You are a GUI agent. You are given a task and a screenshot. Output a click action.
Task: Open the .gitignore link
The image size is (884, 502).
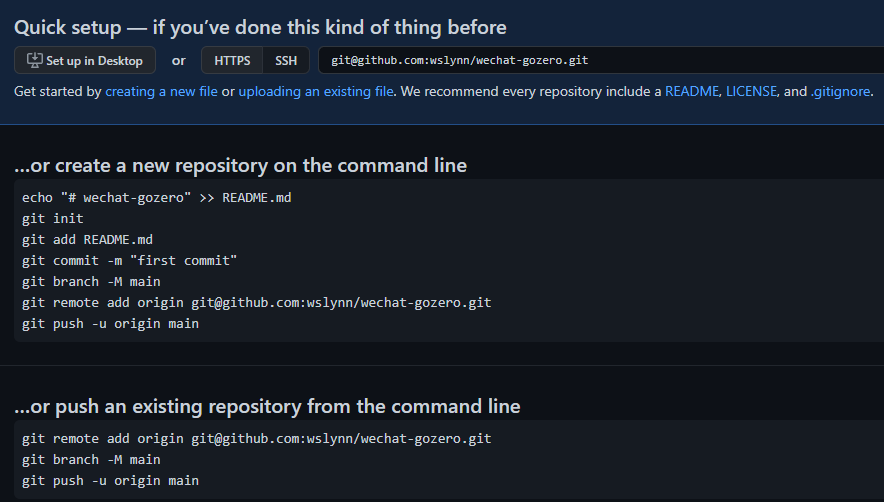click(840, 91)
